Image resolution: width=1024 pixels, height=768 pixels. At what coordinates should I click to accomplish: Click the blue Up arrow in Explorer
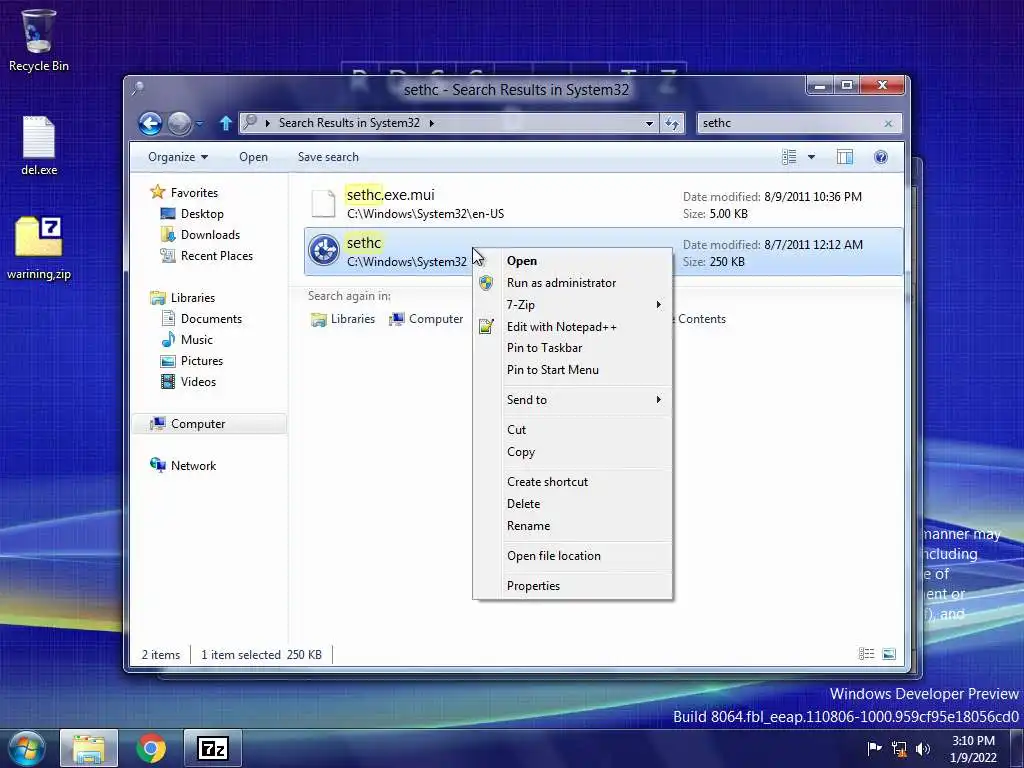[x=225, y=123]
